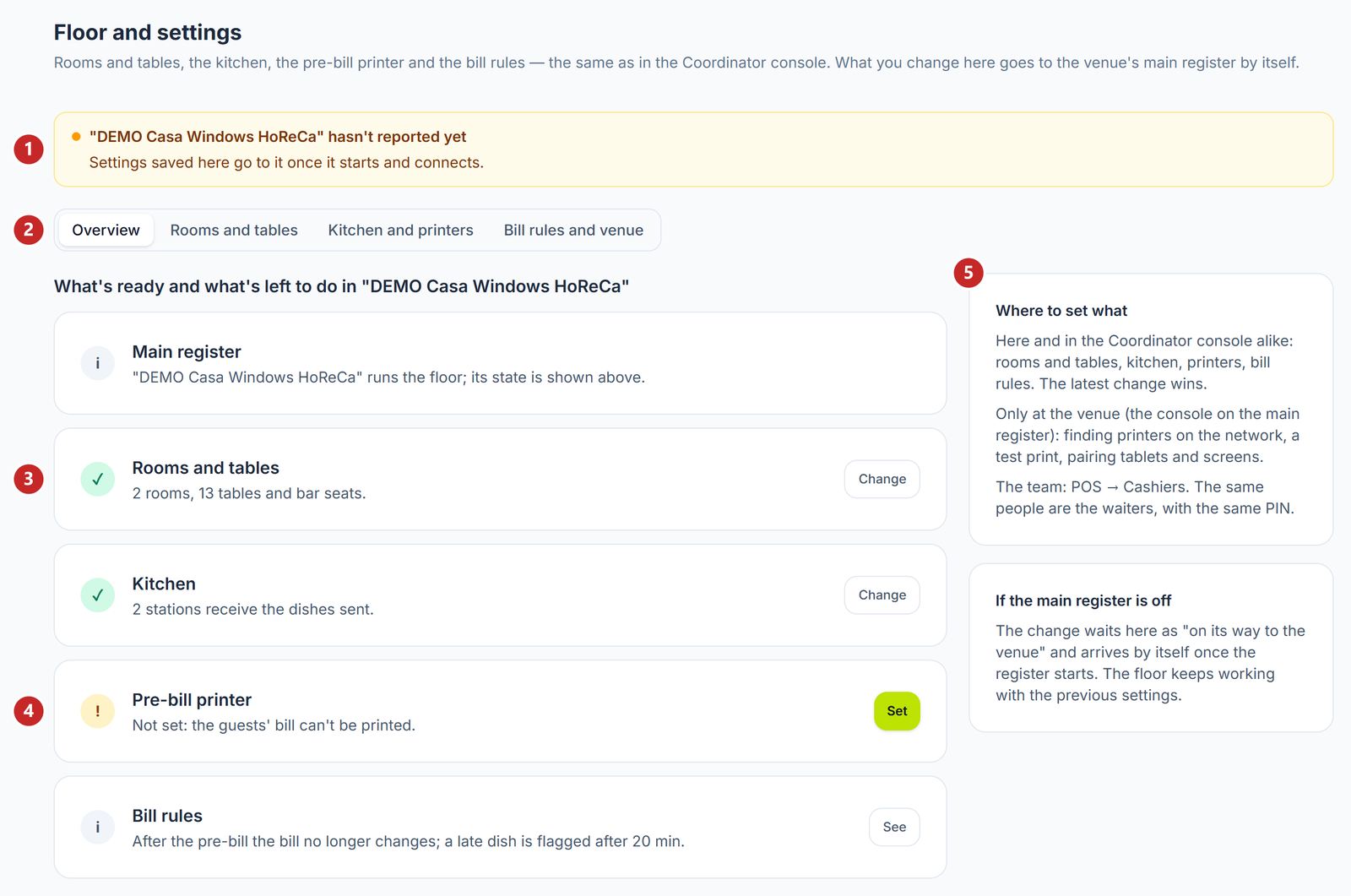Click the banner text "hasn't reported yet"
This screenshot has height=896, width=1351.
tap(397, 137)
